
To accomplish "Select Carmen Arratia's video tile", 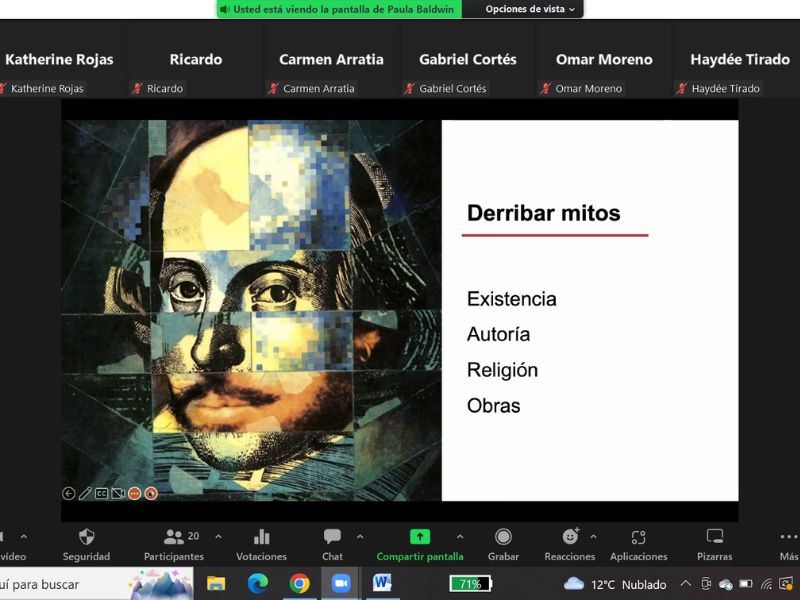I will click(x=332, y=59).
